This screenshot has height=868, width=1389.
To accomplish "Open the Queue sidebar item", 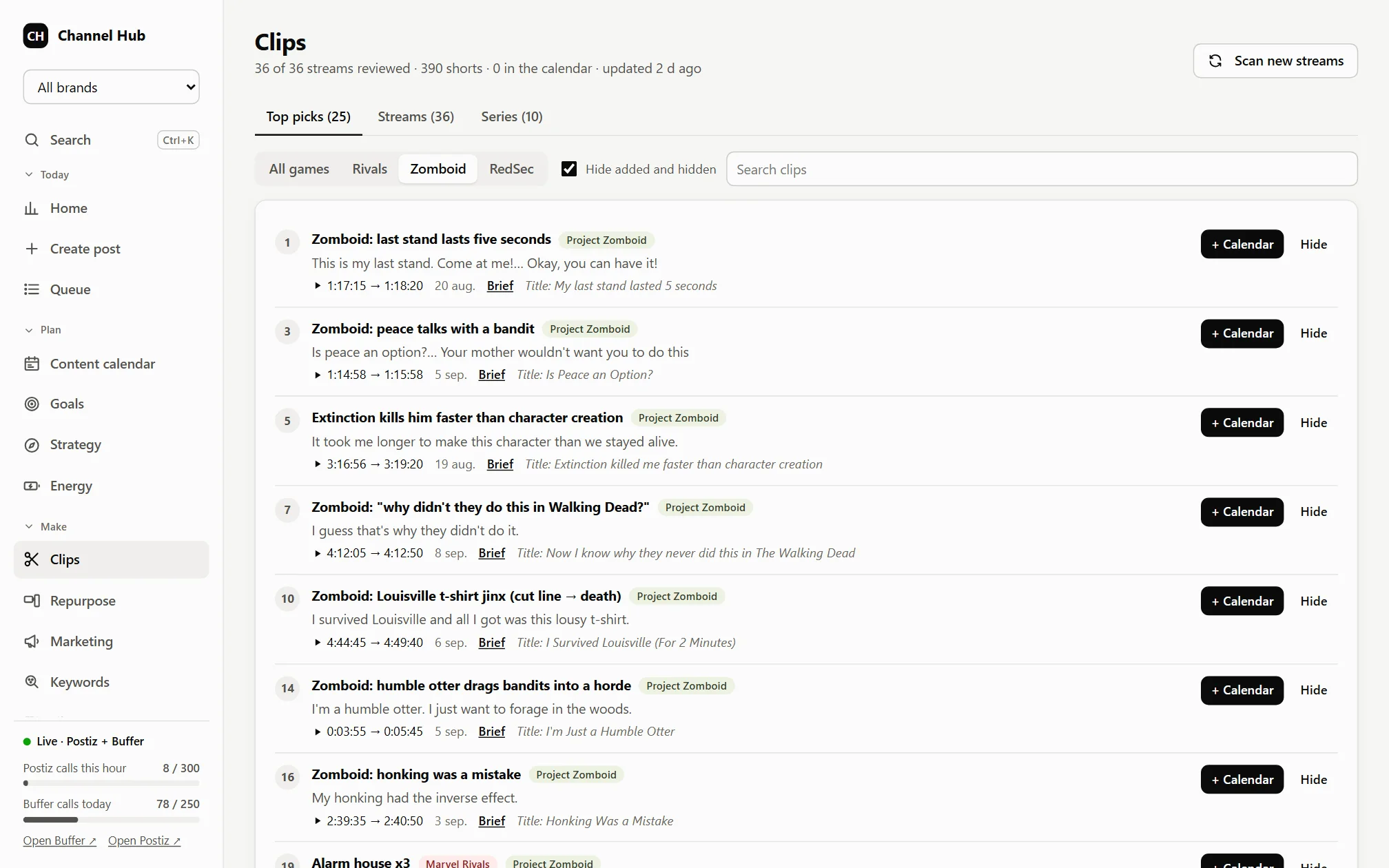I will tap(112, 289).
